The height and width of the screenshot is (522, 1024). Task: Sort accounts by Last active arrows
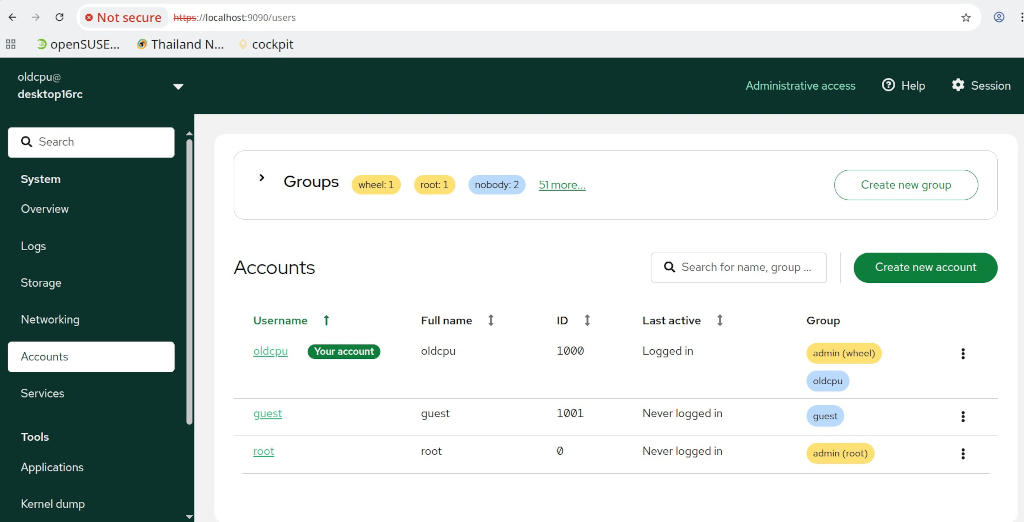coord(719,320)
